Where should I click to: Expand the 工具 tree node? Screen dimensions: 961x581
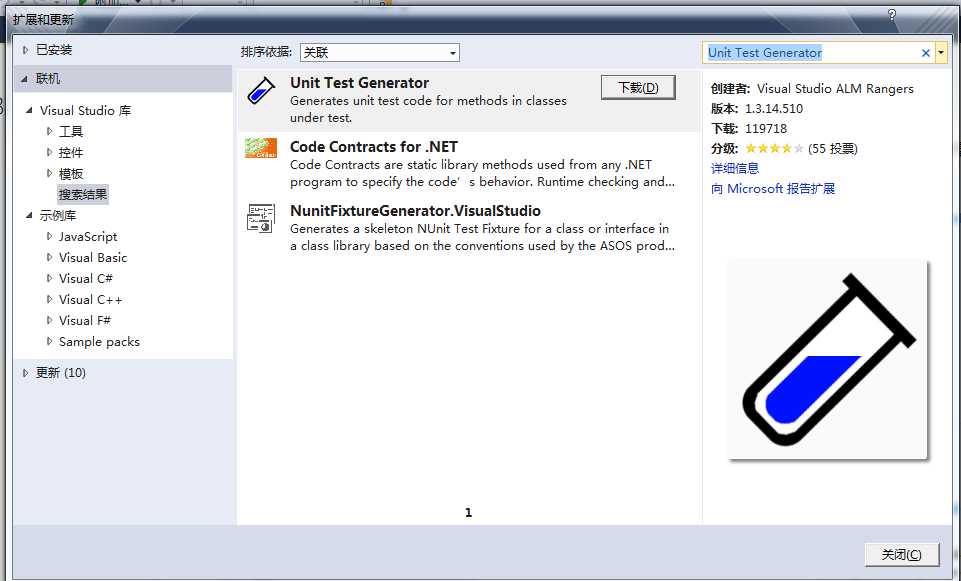click(x=50, y=131)
